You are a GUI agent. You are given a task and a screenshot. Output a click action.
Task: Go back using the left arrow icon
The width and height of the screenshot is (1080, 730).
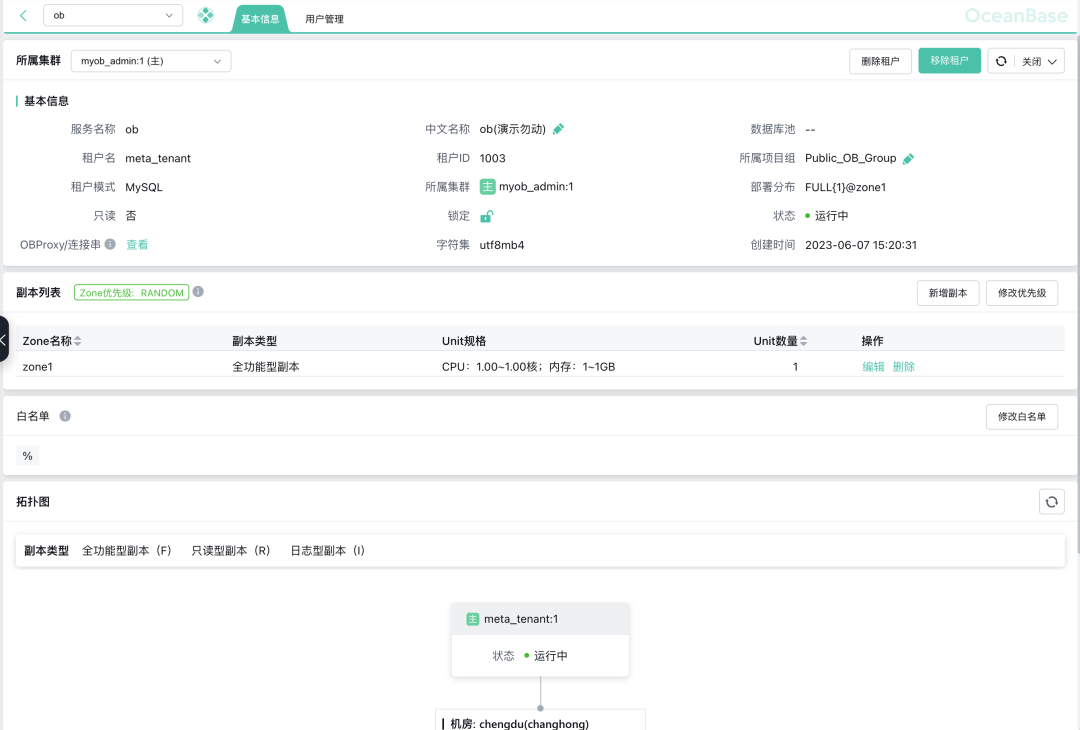tap(23, 16)
